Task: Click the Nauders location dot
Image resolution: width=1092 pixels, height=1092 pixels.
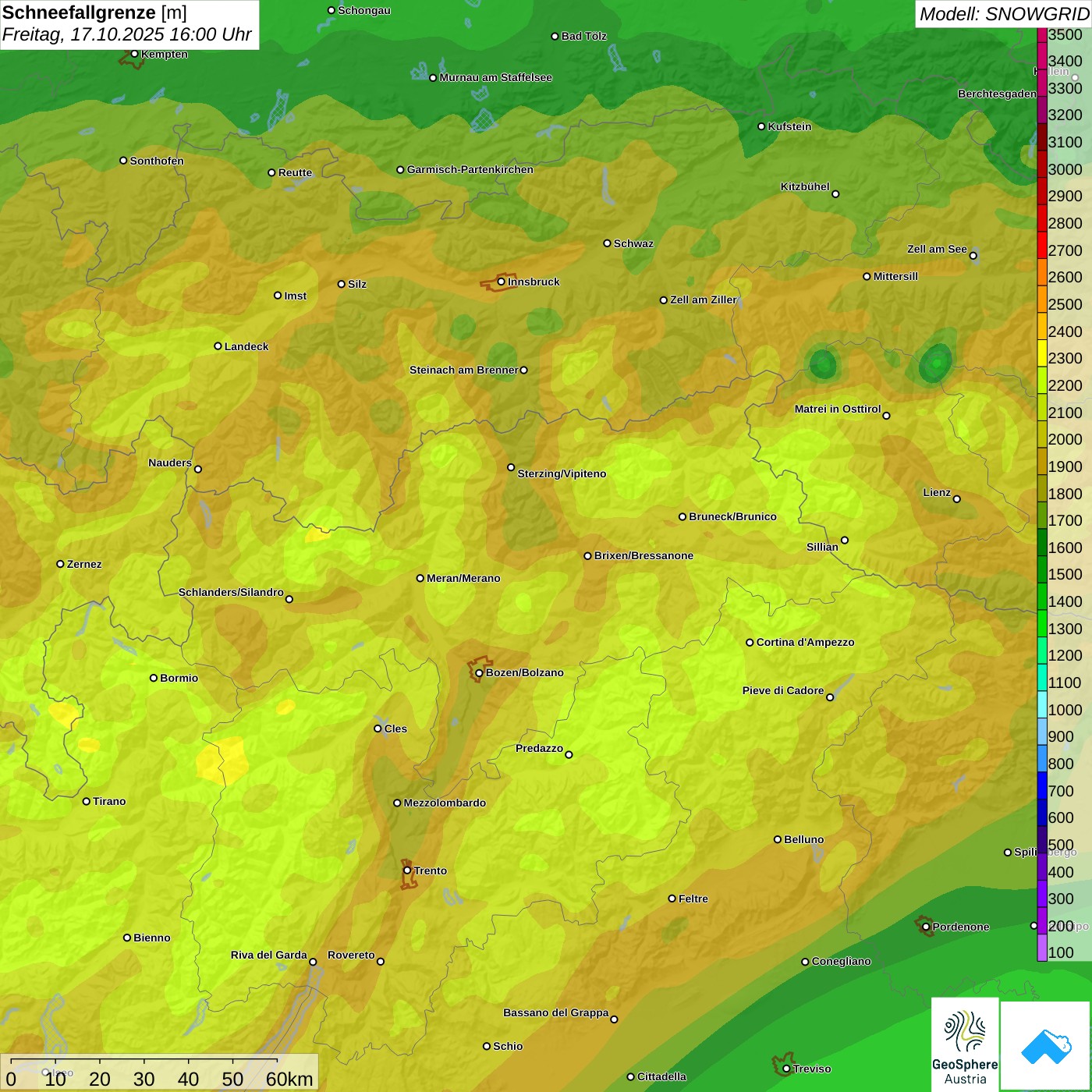Action: (197, 469)
